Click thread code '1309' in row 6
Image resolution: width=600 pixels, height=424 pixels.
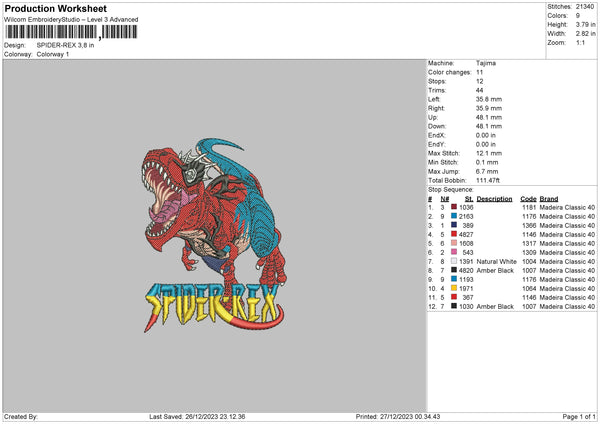pos(529,253)
